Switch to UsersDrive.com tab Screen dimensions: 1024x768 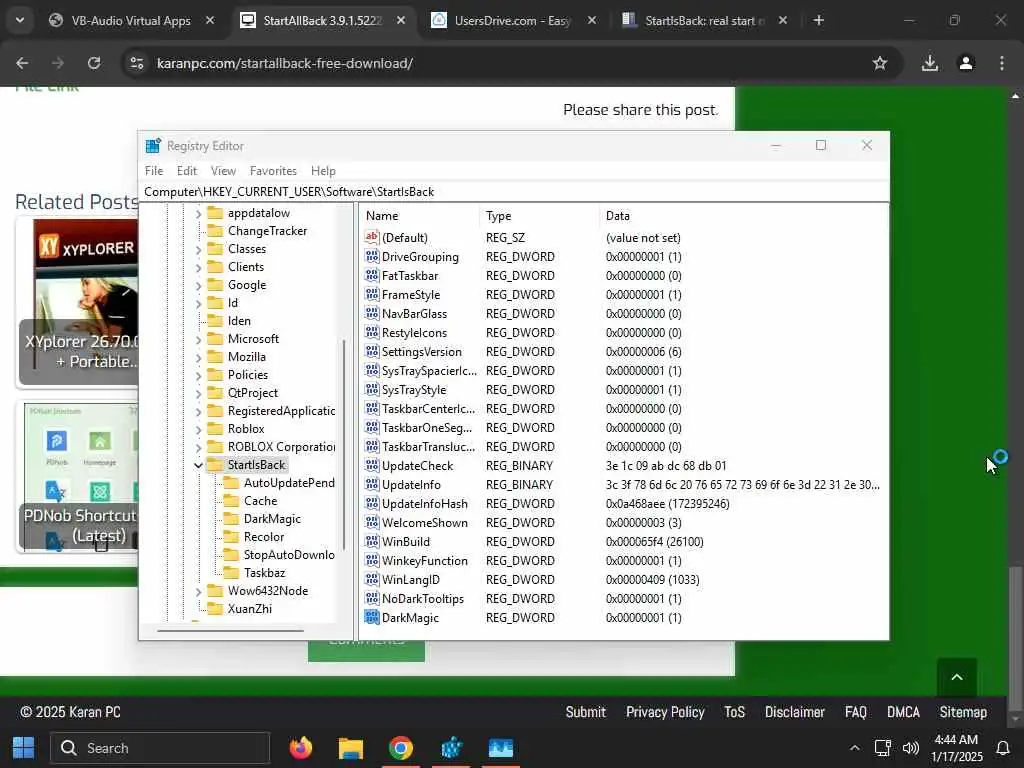[513, 20]
